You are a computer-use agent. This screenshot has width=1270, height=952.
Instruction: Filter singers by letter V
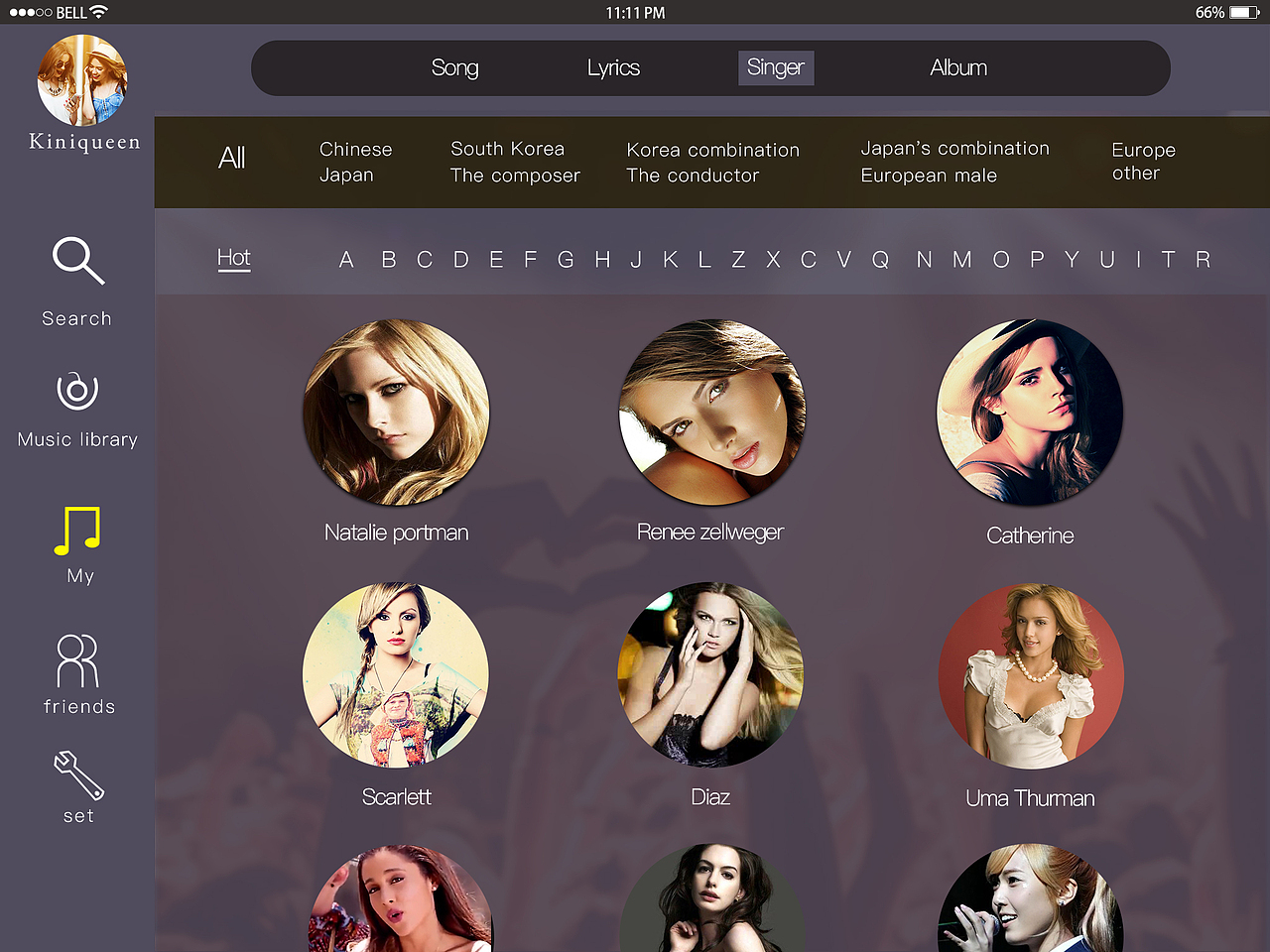tap(843, 260)
